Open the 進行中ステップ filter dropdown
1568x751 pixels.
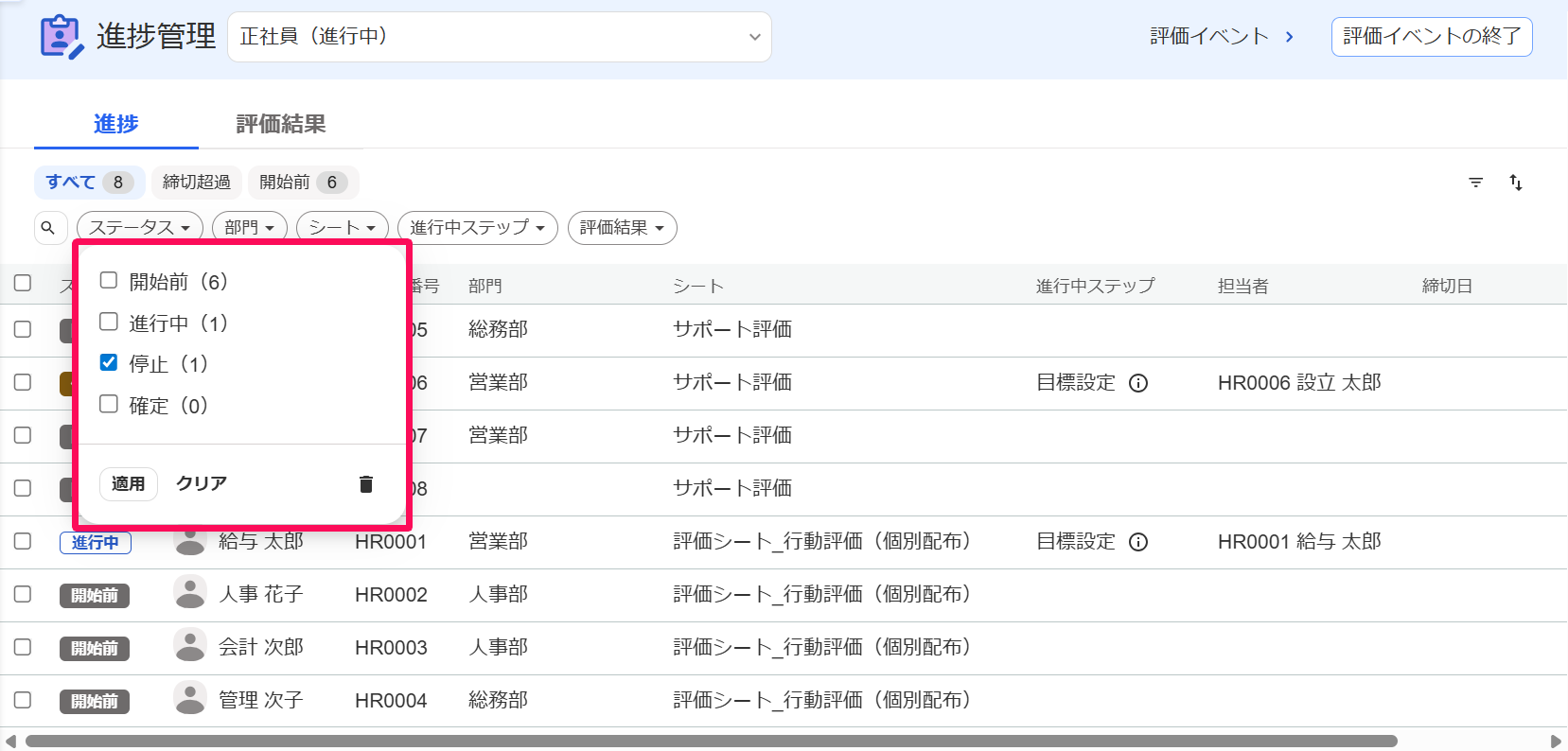click(x=478, y=228)
